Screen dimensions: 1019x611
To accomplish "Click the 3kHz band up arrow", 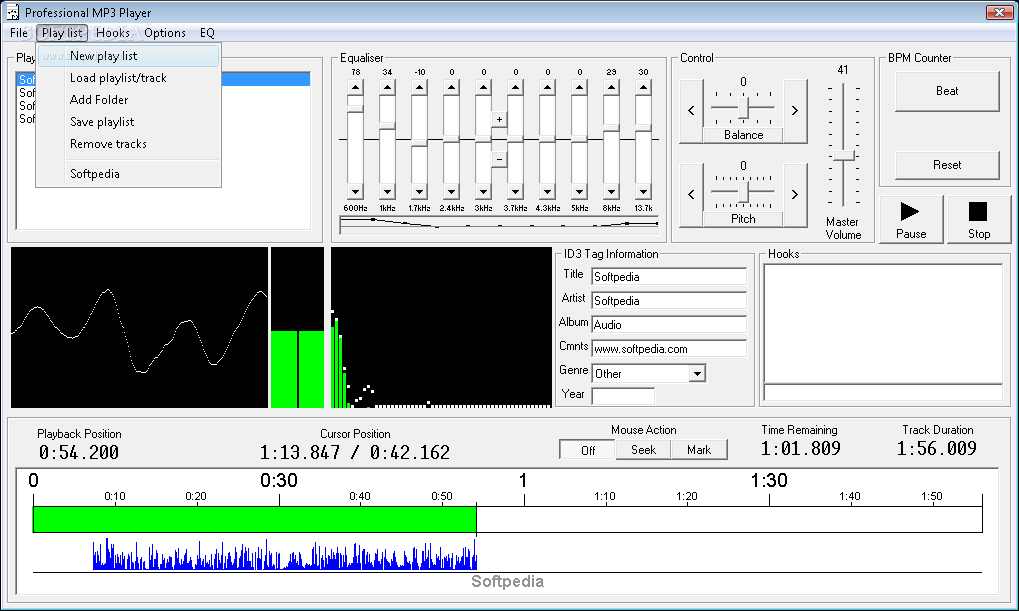I will [x=483, y=87].
